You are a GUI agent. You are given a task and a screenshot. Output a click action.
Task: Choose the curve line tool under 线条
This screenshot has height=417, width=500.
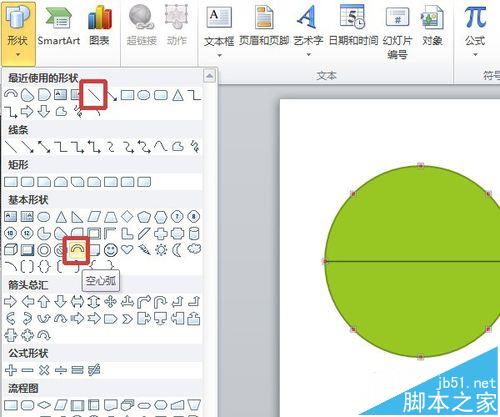[x=161, y=147]
